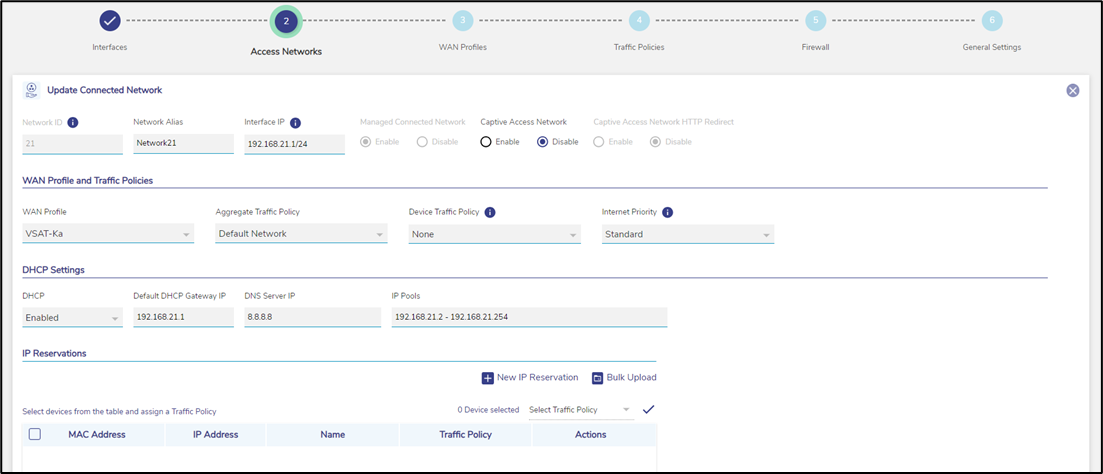Click the New IP Reservation link text
The width and height of the screenshot is (1103, 474).
click(537, 378)
